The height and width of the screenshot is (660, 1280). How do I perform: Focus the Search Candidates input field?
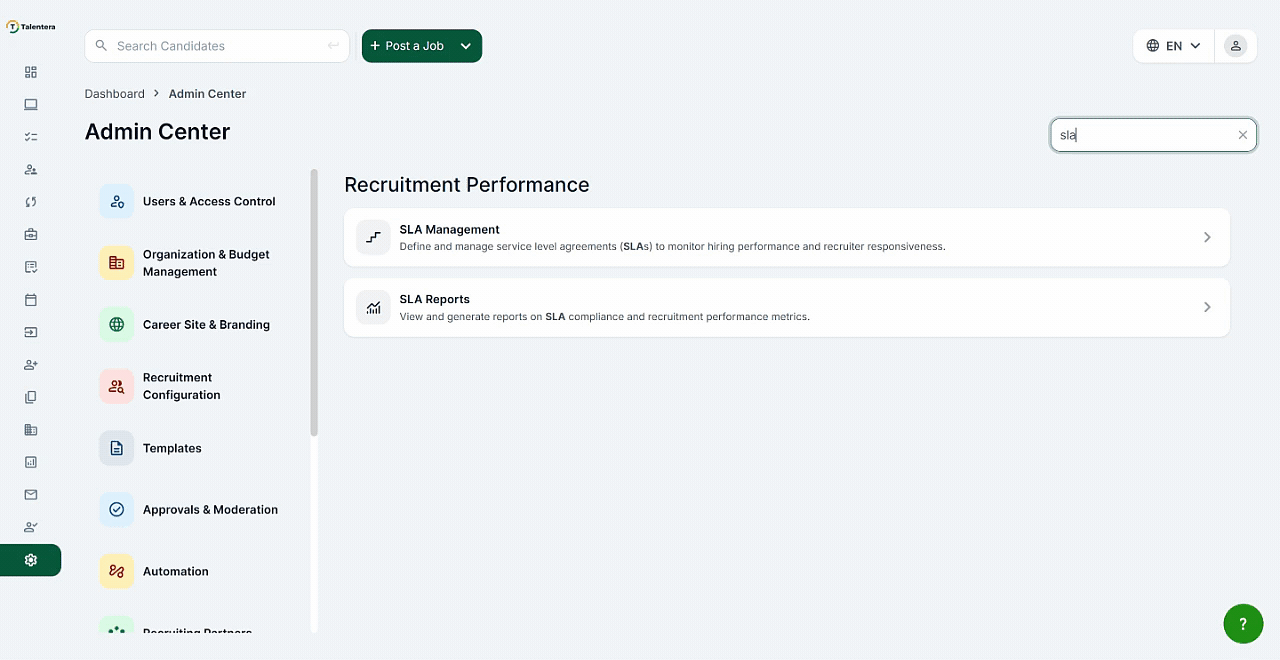[x=217, y=46]
